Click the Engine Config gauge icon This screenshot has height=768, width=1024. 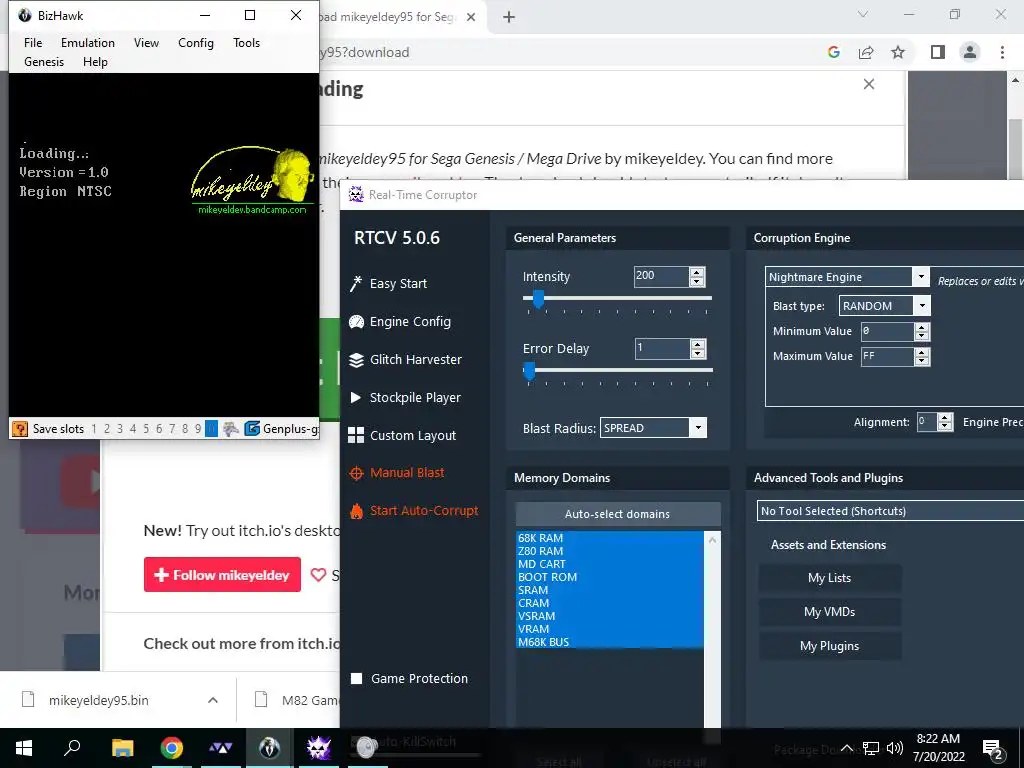tap(356, 321)
